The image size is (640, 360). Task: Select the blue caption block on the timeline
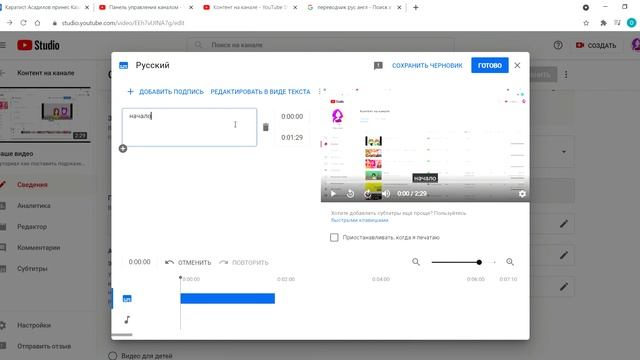click(x=228, y=298)
